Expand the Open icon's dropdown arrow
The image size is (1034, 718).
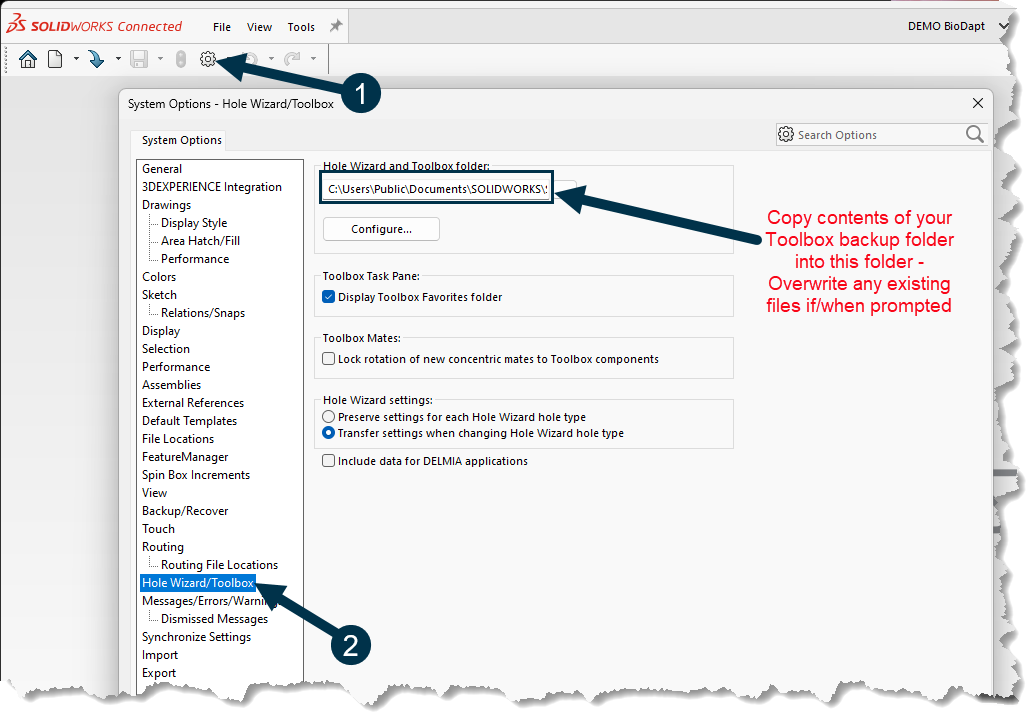tap(118, 59)
